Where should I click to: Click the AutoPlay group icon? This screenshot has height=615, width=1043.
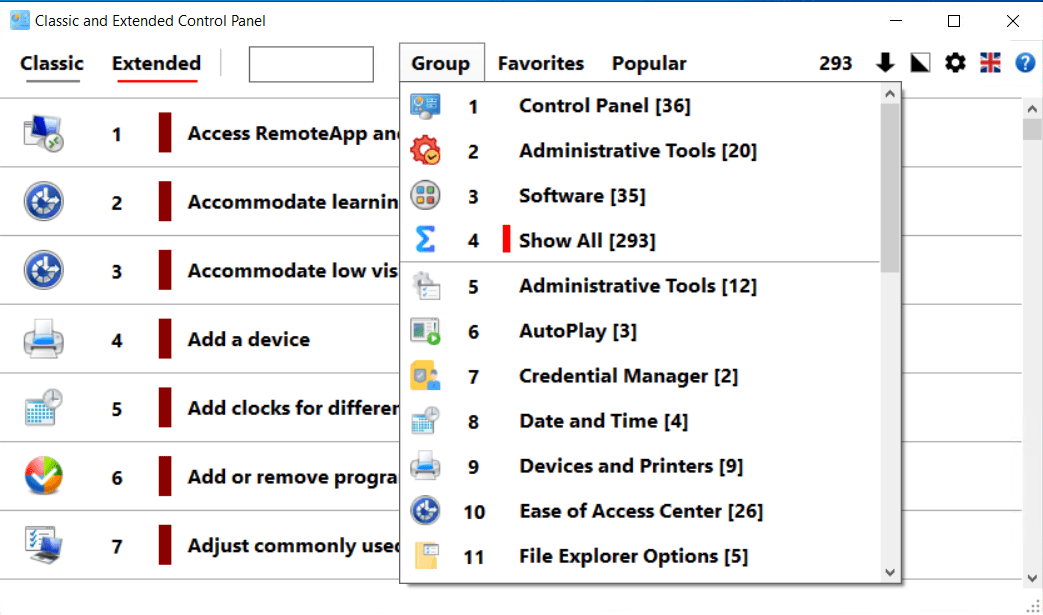tap(425, 331)
